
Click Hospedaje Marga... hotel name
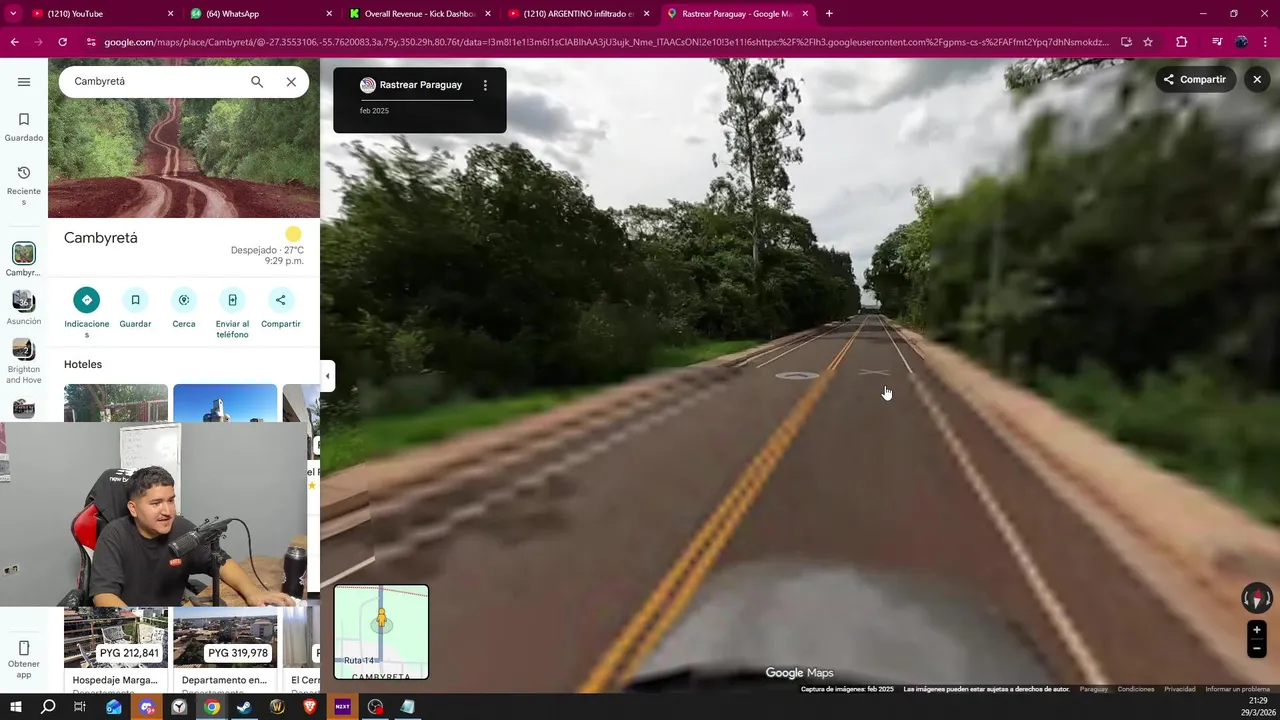point(115,680)
